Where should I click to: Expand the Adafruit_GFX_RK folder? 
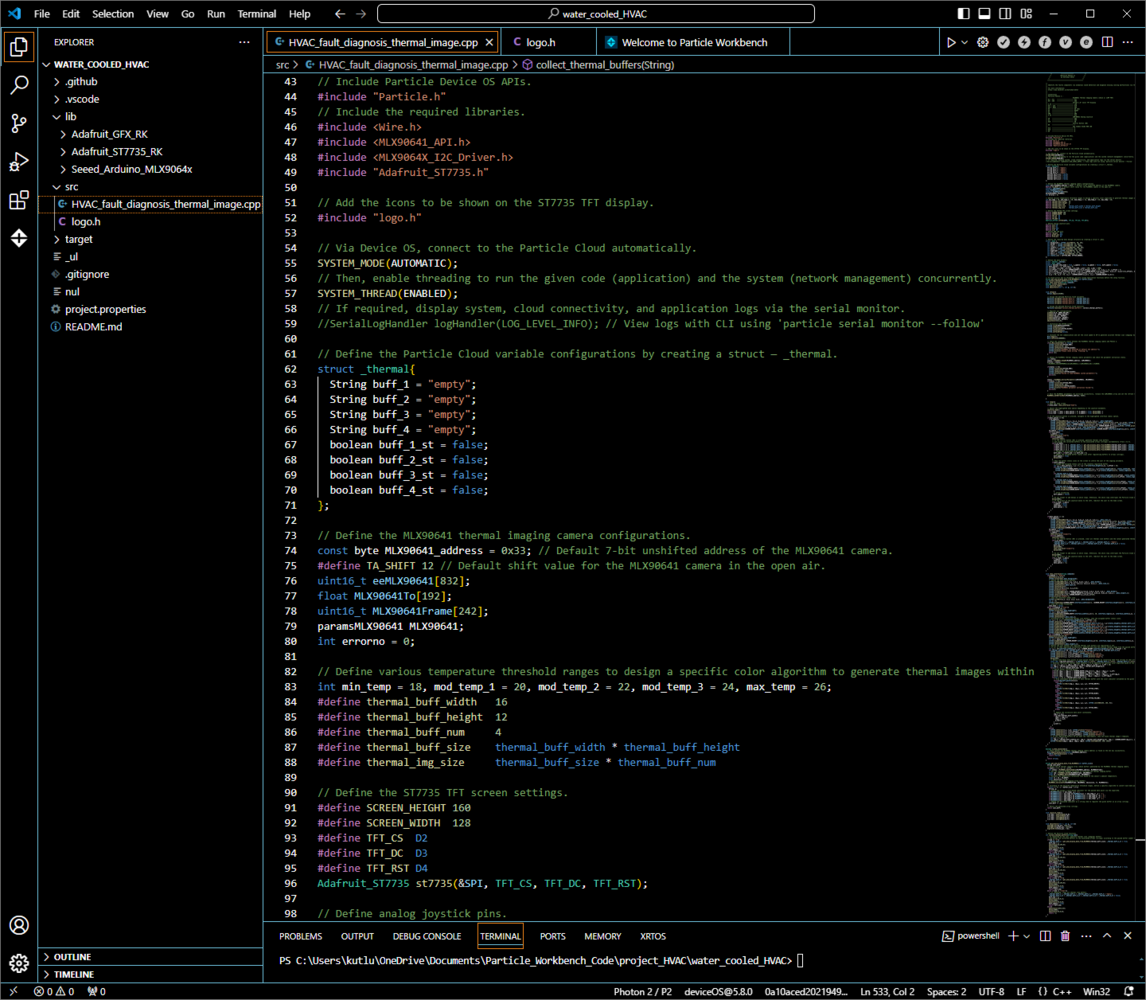tap(109, 134)
